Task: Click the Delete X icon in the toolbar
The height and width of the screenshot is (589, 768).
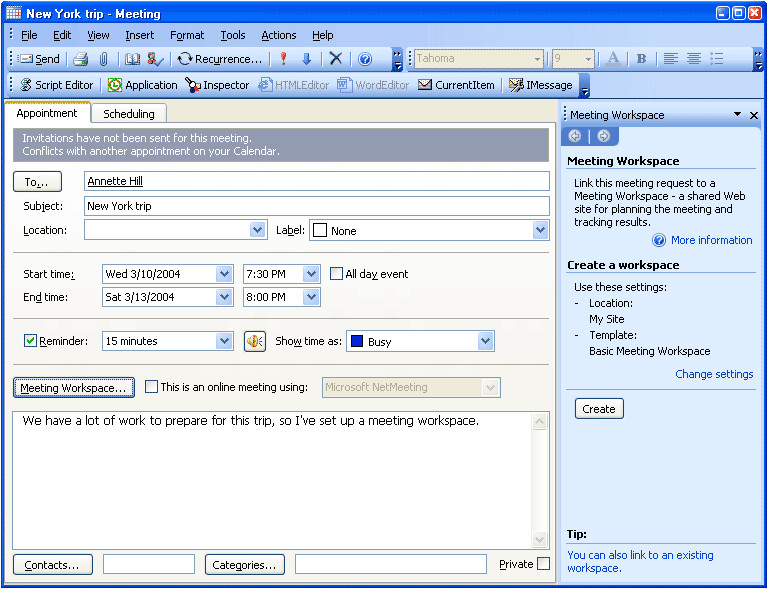Action: [x=336, y=59]
